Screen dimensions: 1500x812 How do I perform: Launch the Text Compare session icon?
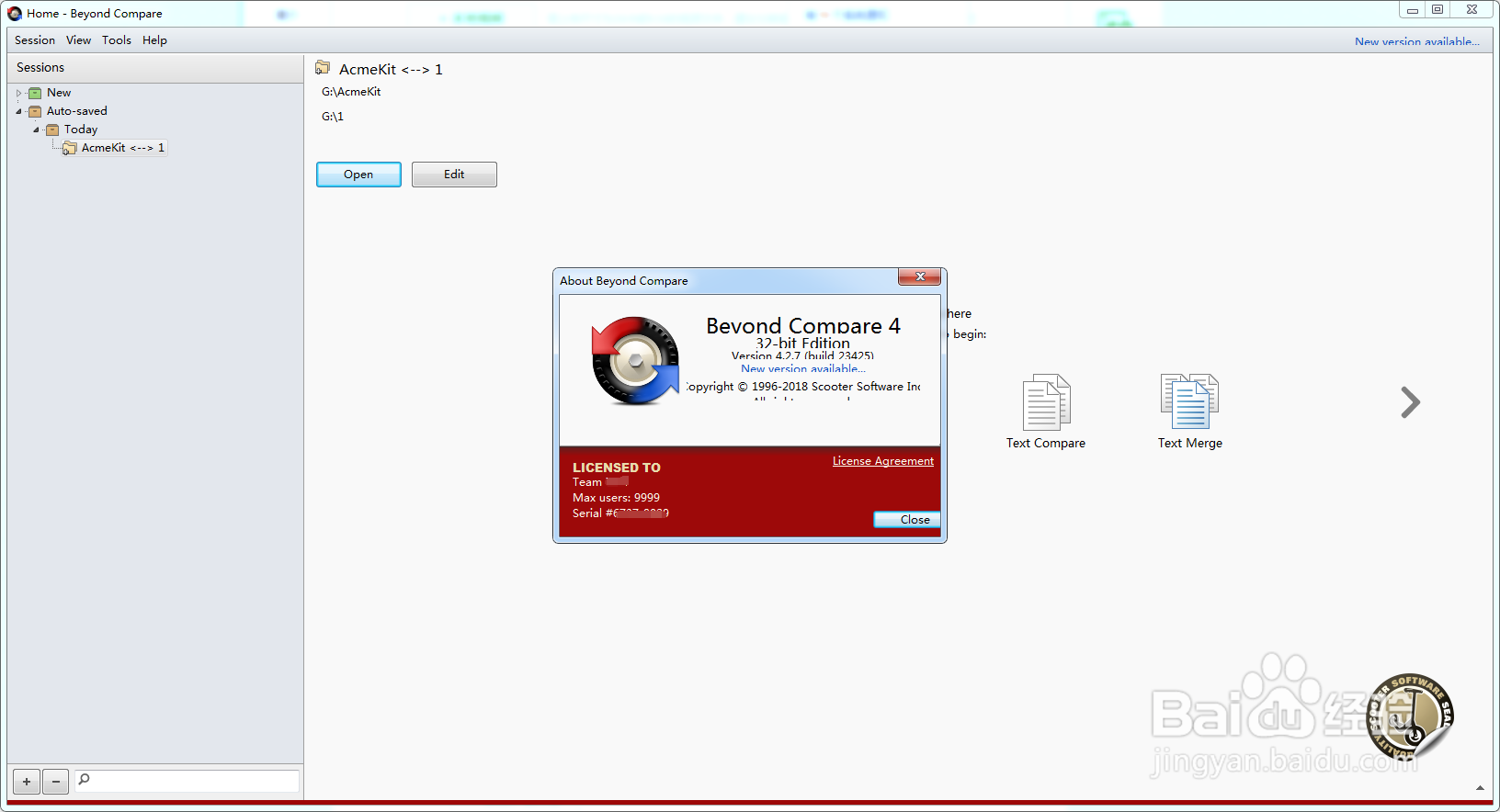1046,402
